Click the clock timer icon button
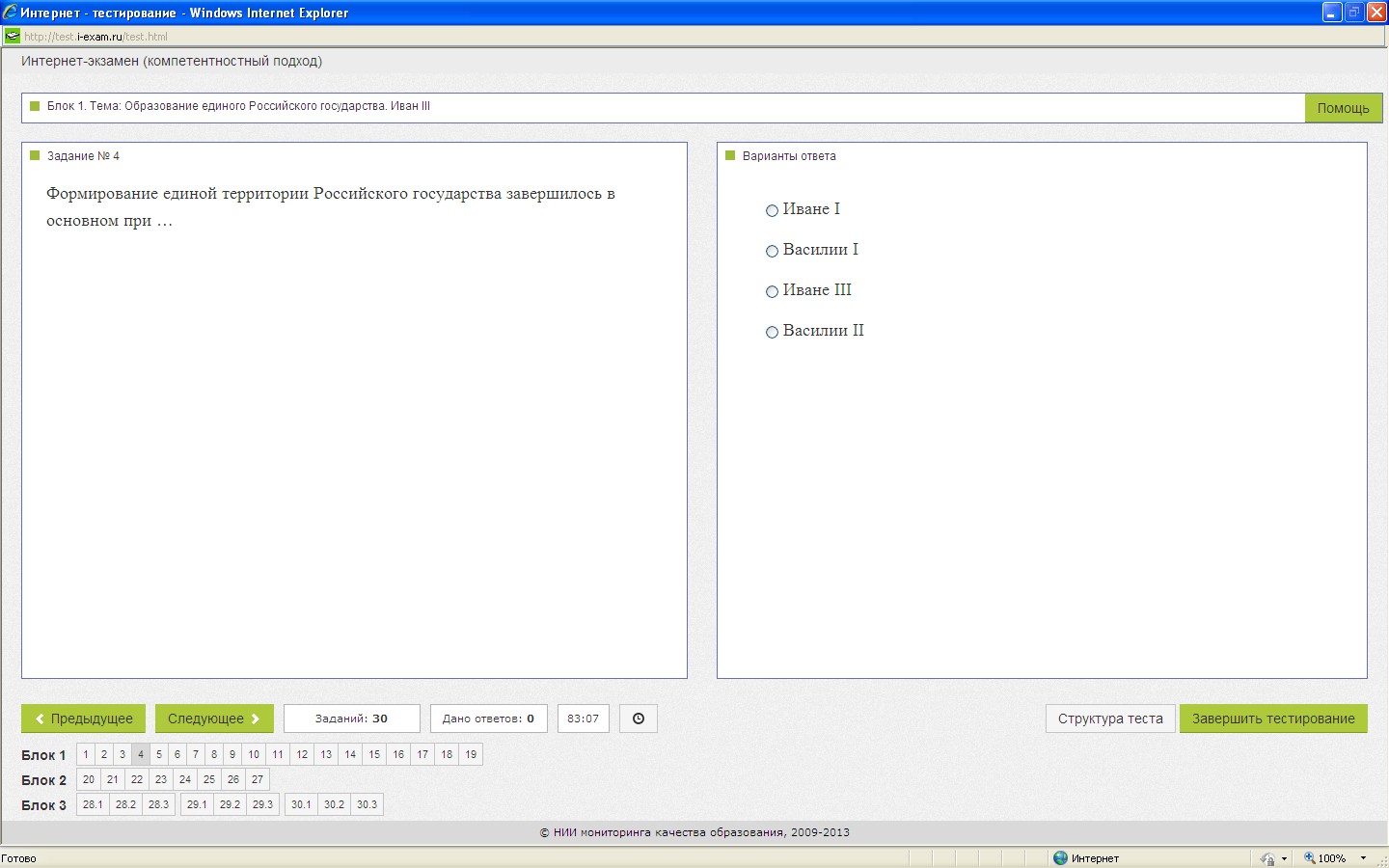 (x=638, y=719)
